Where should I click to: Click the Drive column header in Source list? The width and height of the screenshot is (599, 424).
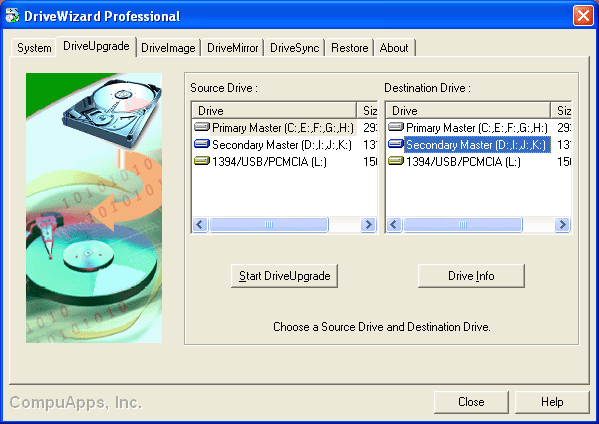pos(274,110)
